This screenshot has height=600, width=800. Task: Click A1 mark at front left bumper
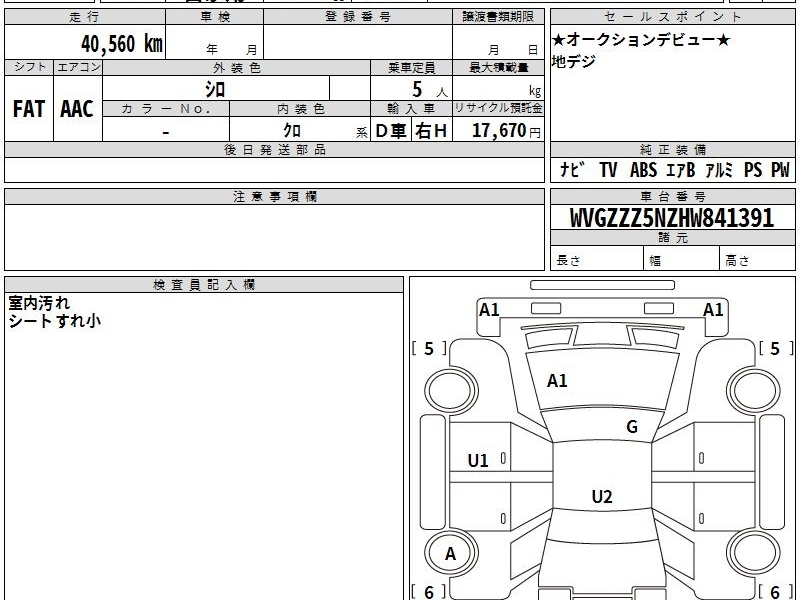489,310
